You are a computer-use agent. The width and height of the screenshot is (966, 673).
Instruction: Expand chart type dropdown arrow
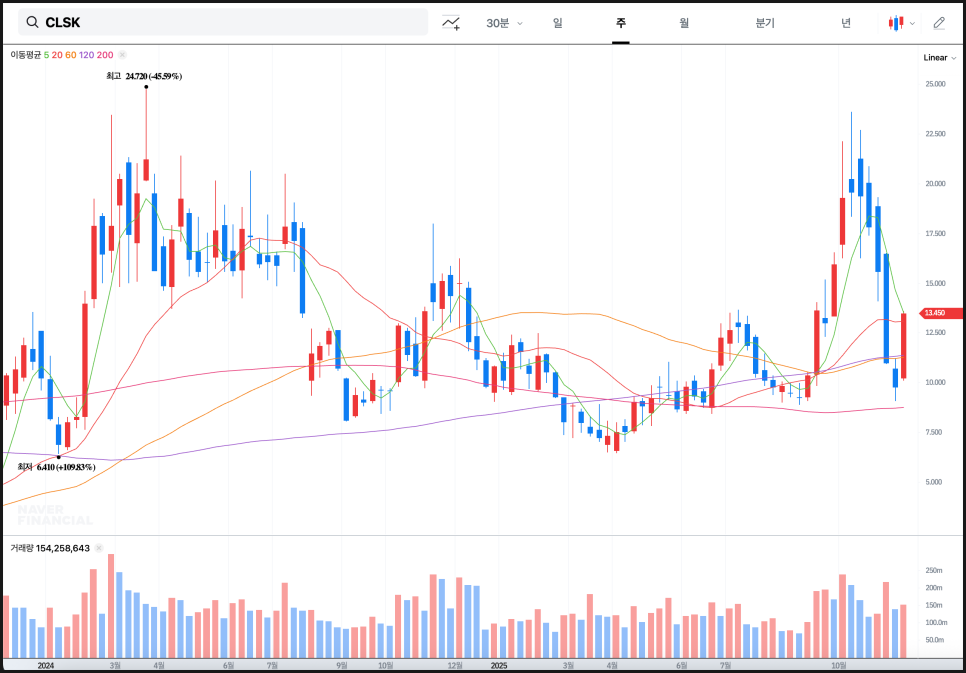point(912,23)
